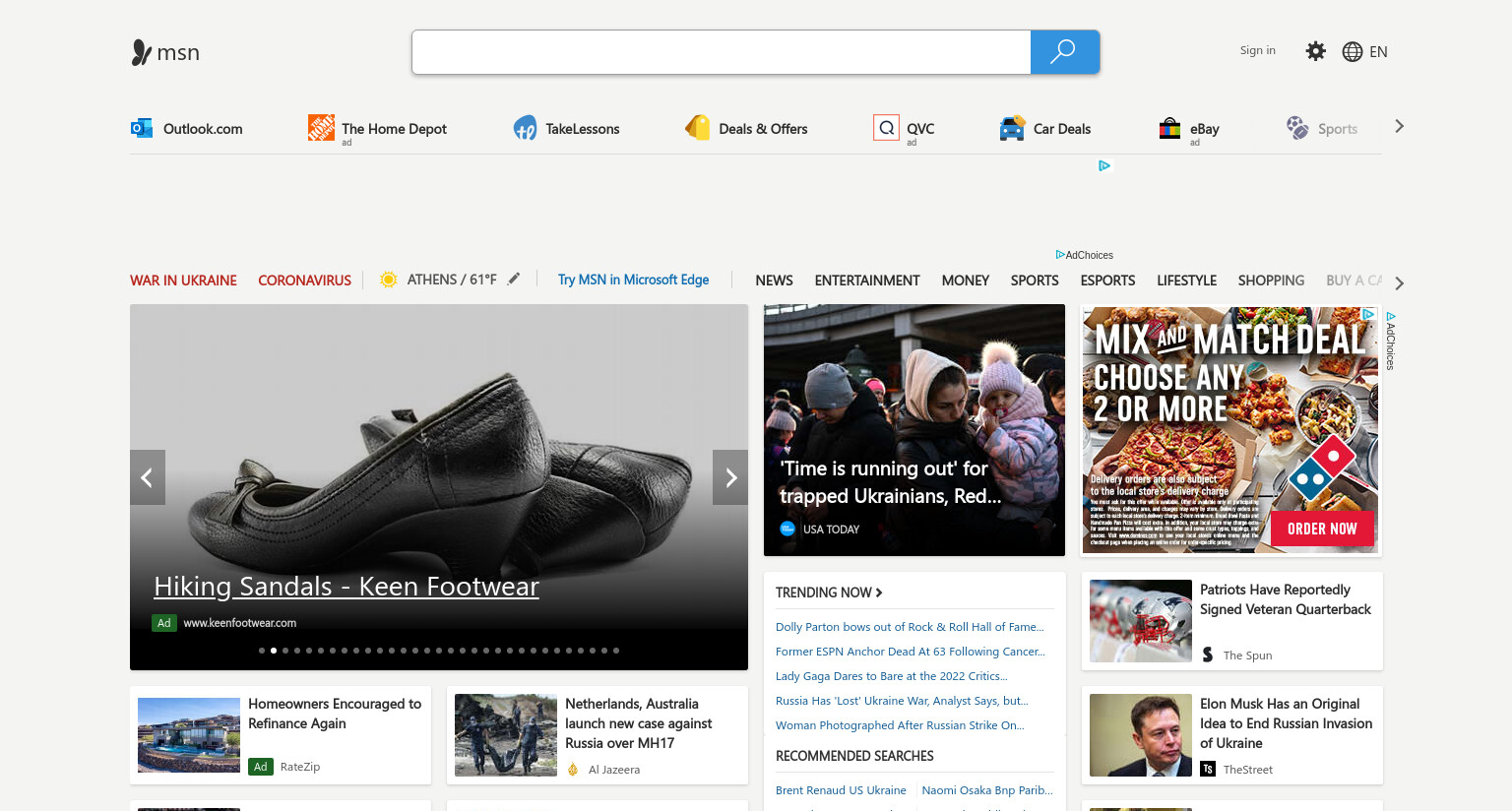
Task: Click Deals & Offers tag icon
Action: pos(698,128)
